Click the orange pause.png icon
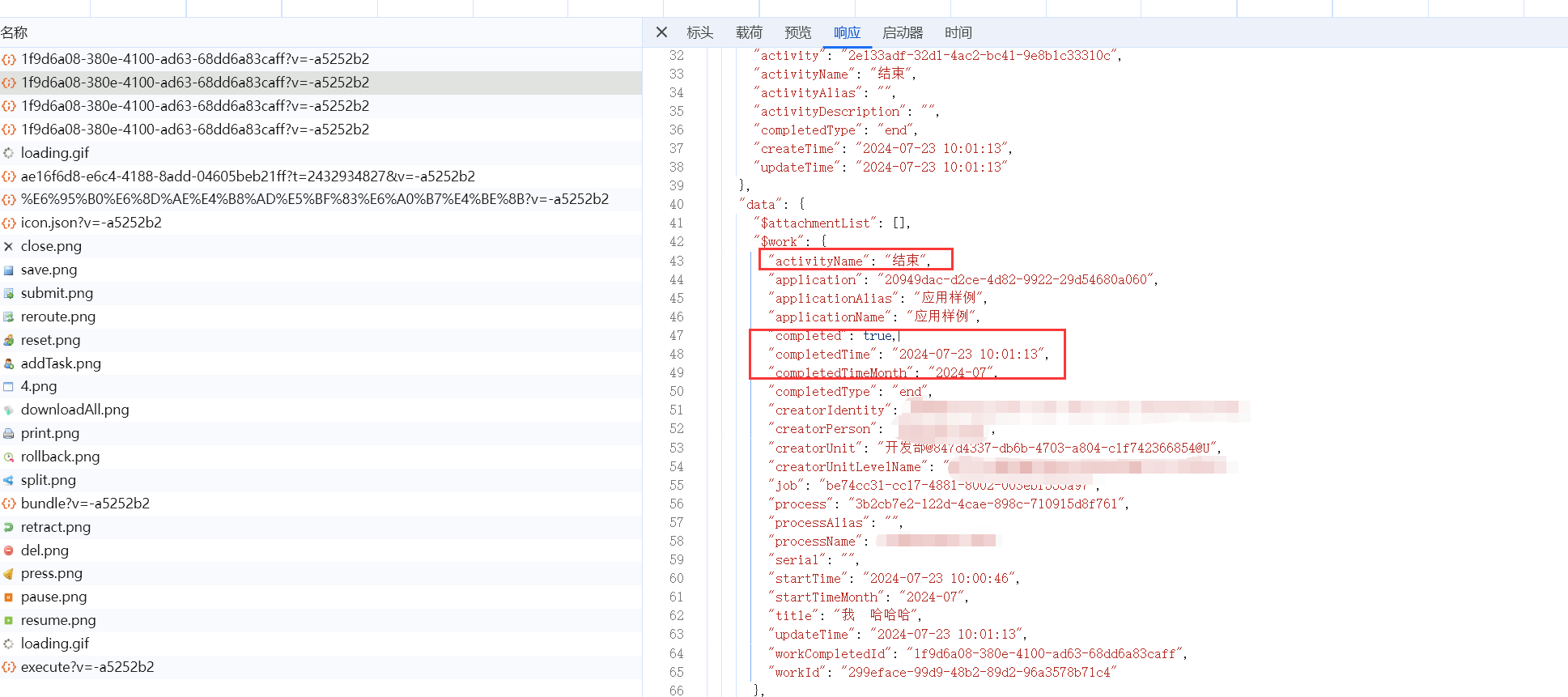The height and width of the screenshot is (697, 1568). click(x=8, y=597)
